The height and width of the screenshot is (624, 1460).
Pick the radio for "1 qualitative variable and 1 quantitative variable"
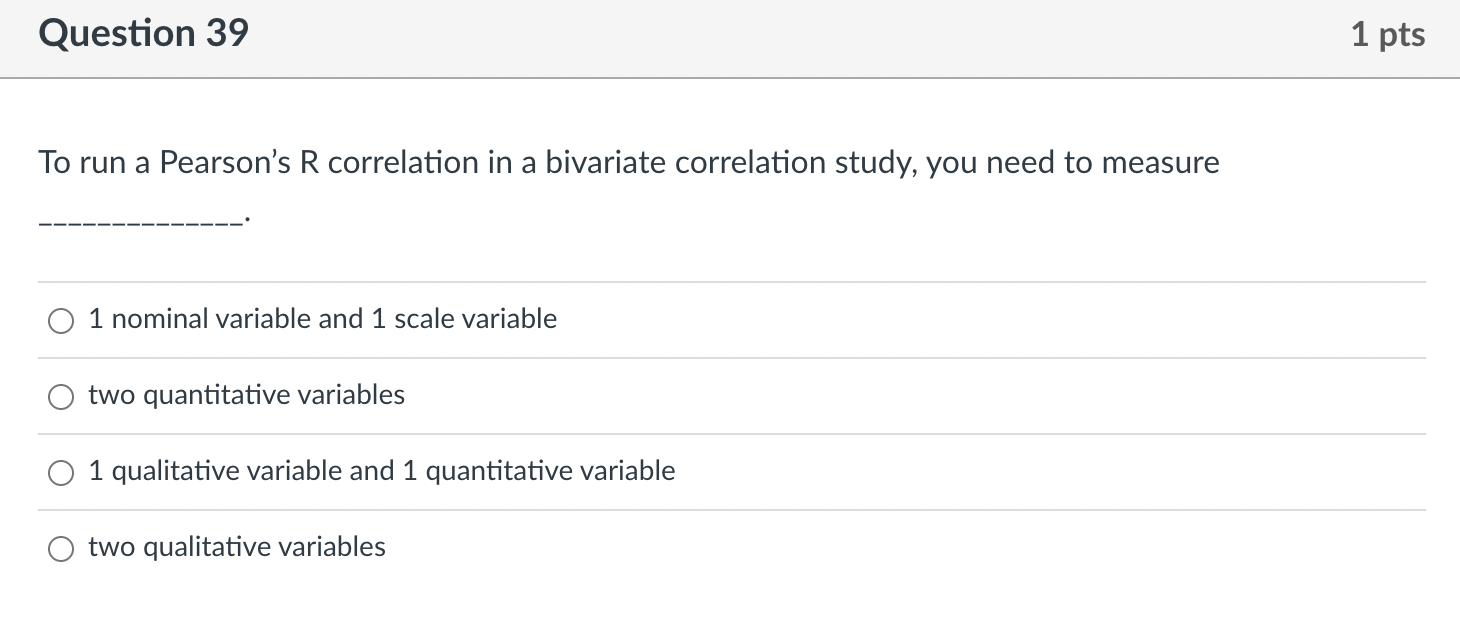pyautogui.click(x=61, y=473)
